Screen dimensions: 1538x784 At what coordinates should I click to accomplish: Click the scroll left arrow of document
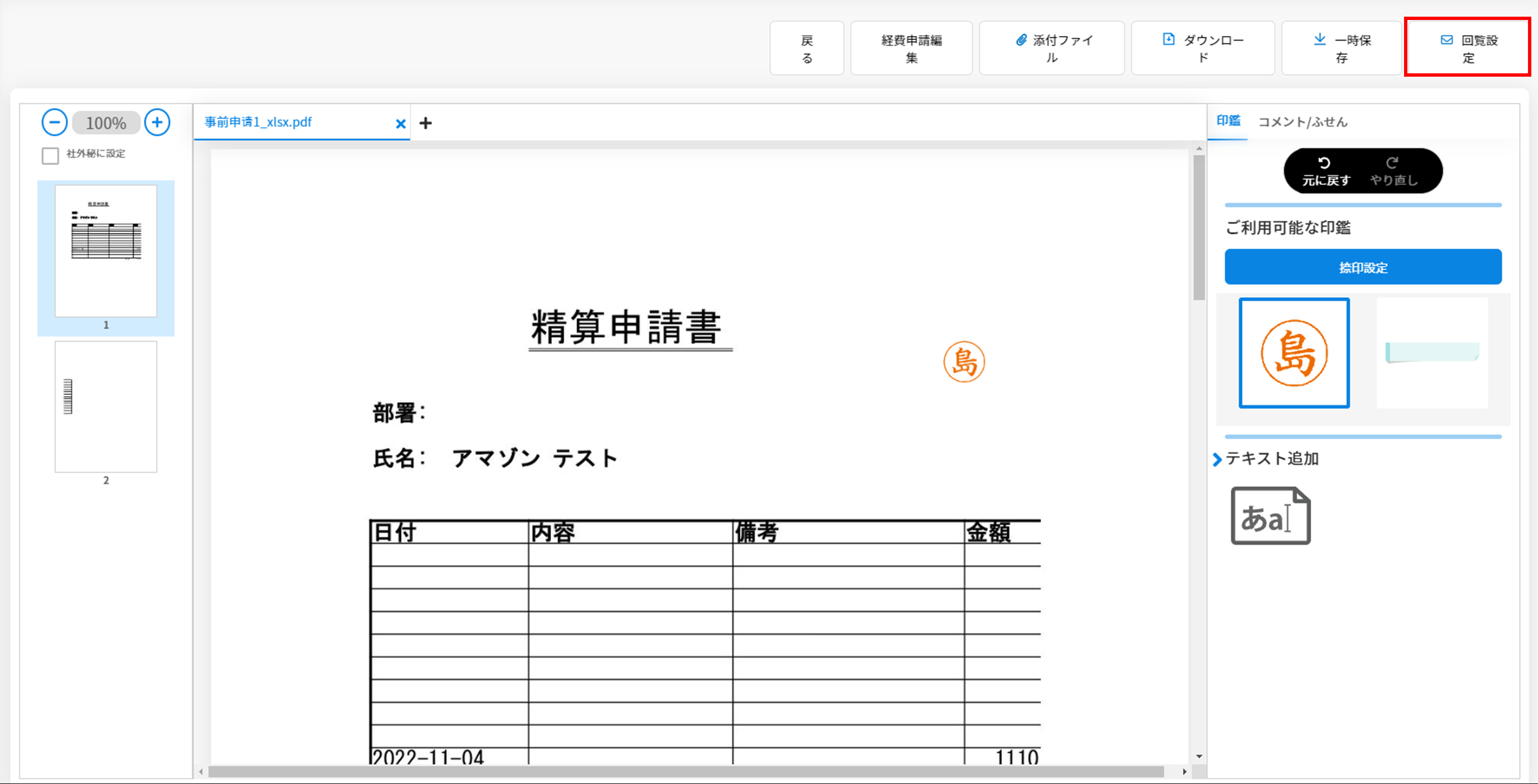coord(201,771)
